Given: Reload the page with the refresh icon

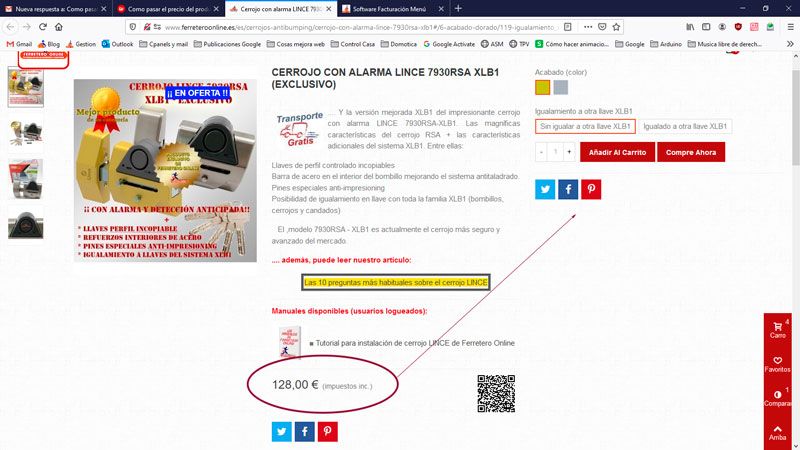Looking at the screenshot, I should (43, 27).
